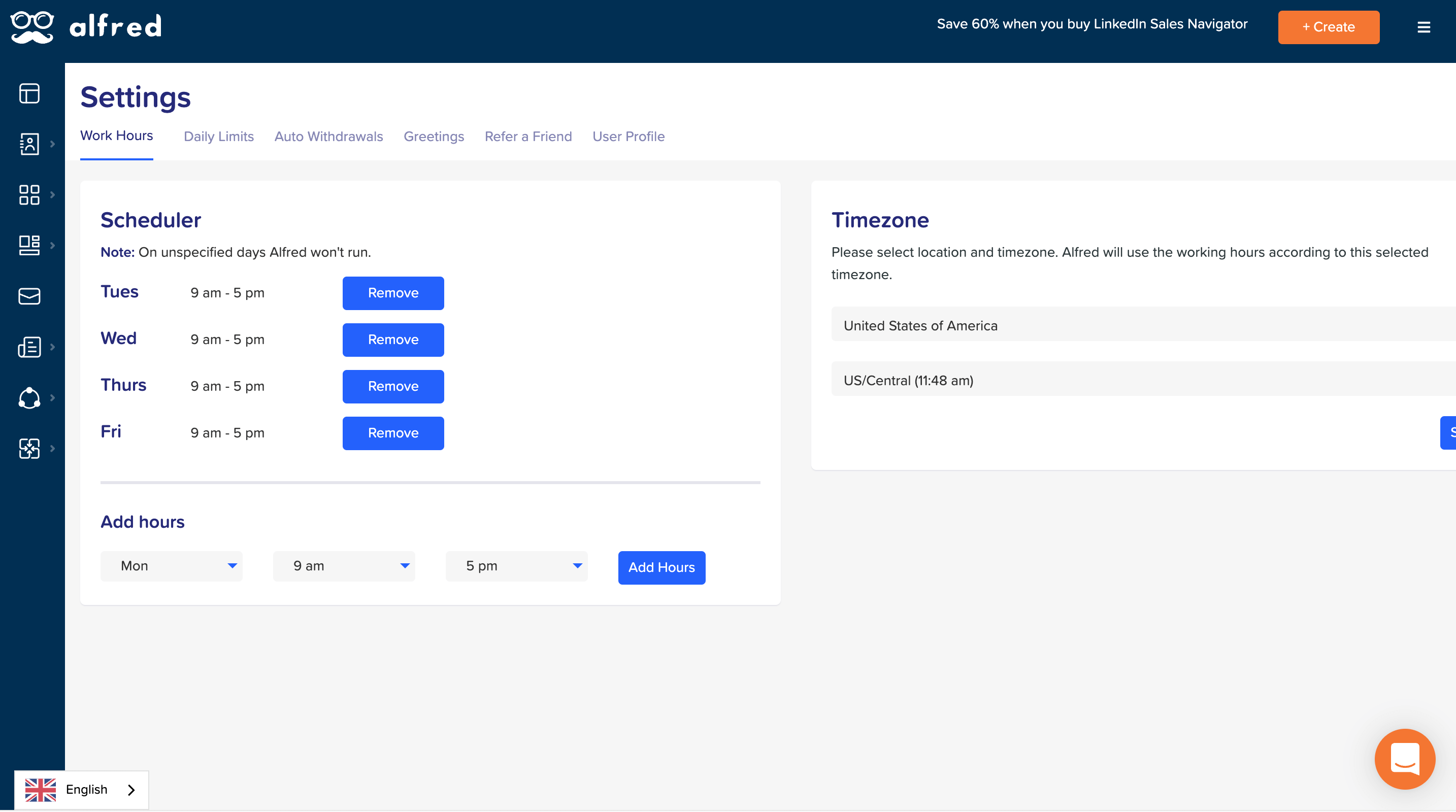Image resolution: width=1456 pixels, height=812 pixels.
Task: Remove Tuesday's working hours
Action: point(393,293)
